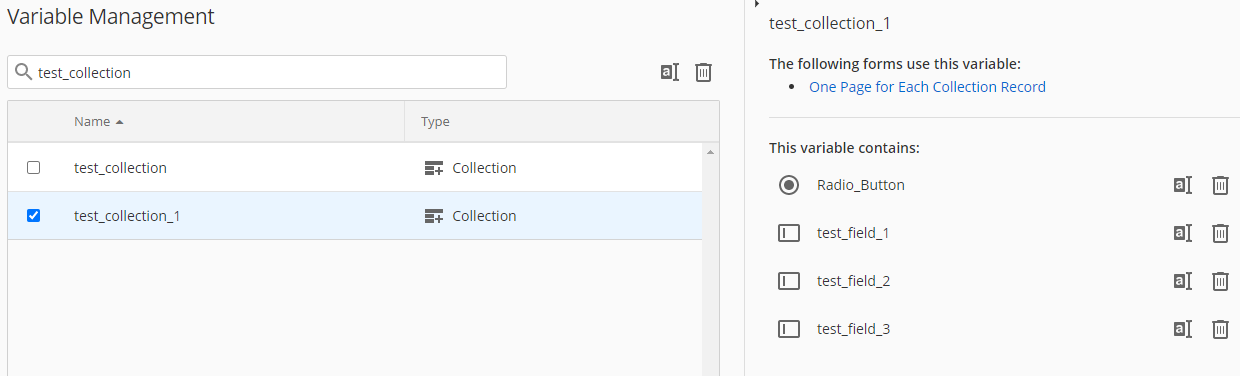Delete test_field_3 with its trash icon

click(1220, 329)
